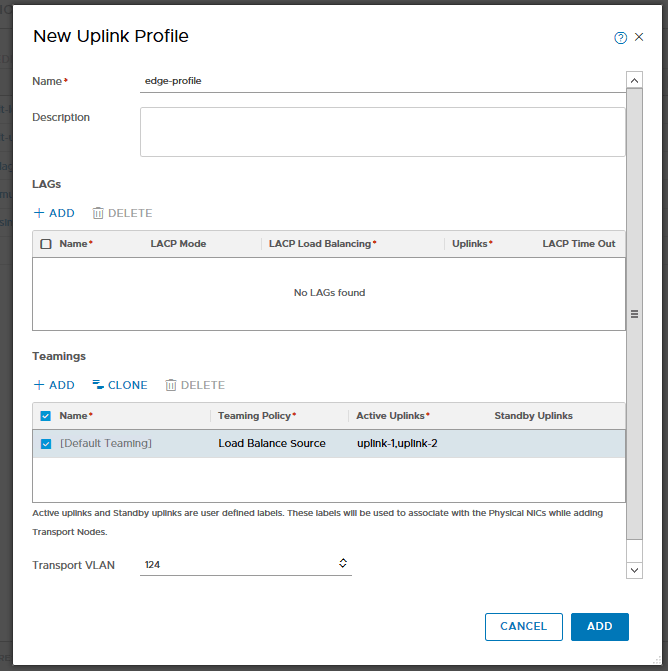Close the New Uplink Profile dialog

[639, 38]
